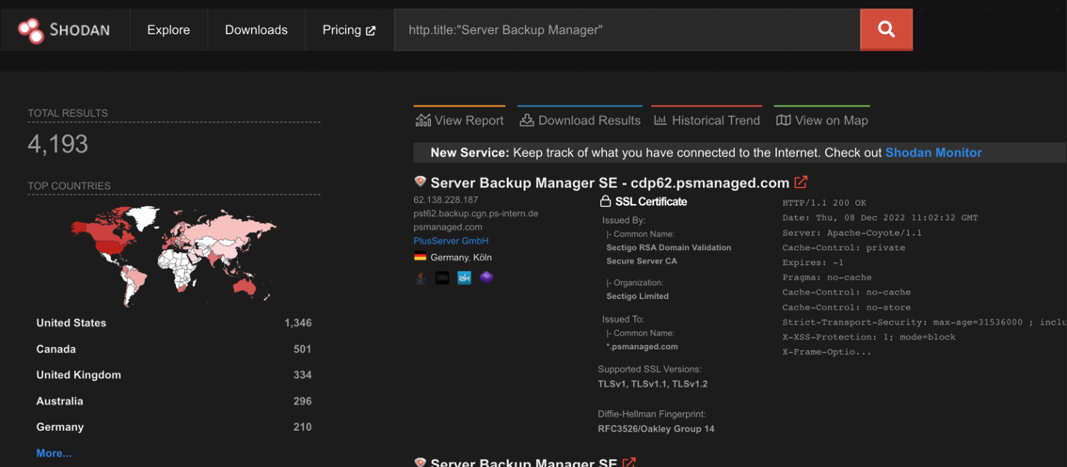Filter by Germany in Top Countries
Viewport: 1067px width, 467px height.
pos(60,427)
